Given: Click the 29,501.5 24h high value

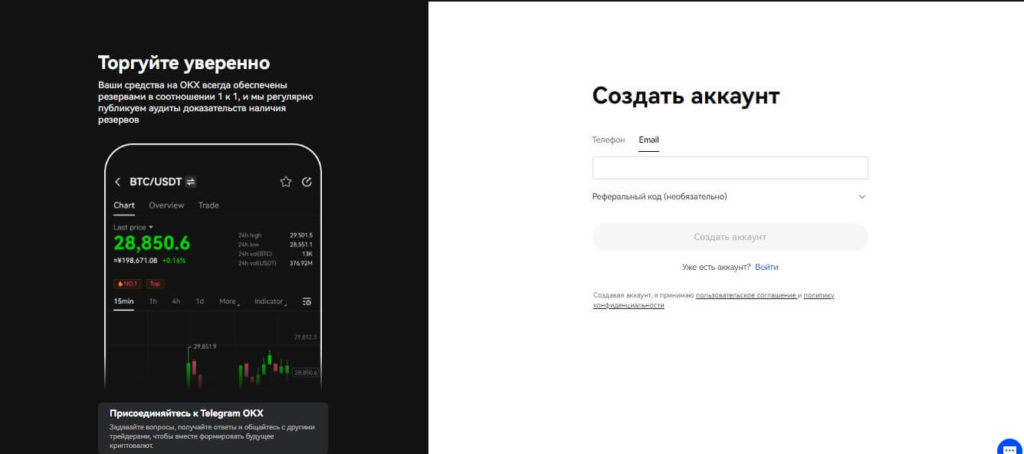Looking at the screenshot, I should 301,235.
